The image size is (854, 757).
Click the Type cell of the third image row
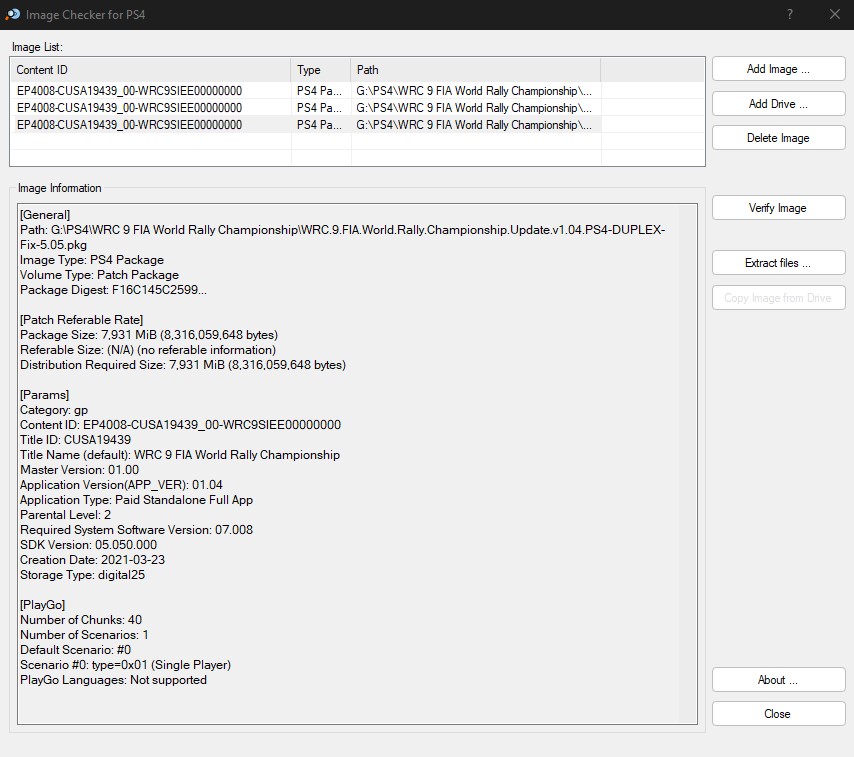pos(320,125)
